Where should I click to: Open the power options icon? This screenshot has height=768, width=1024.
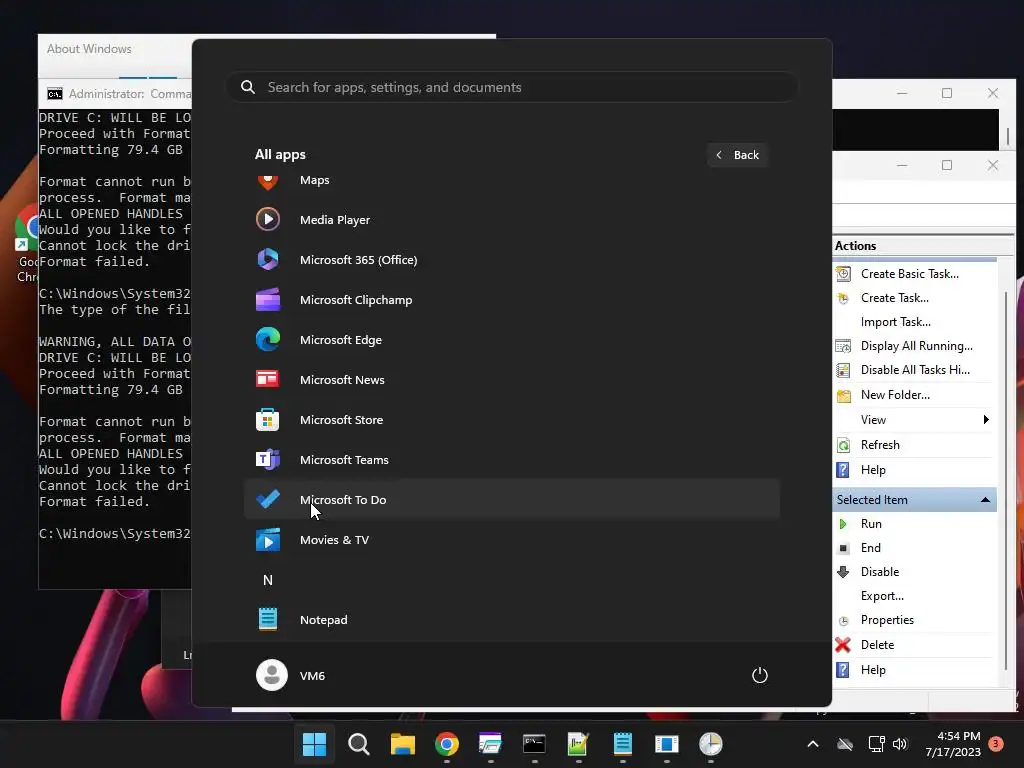(x=760, y=675)
